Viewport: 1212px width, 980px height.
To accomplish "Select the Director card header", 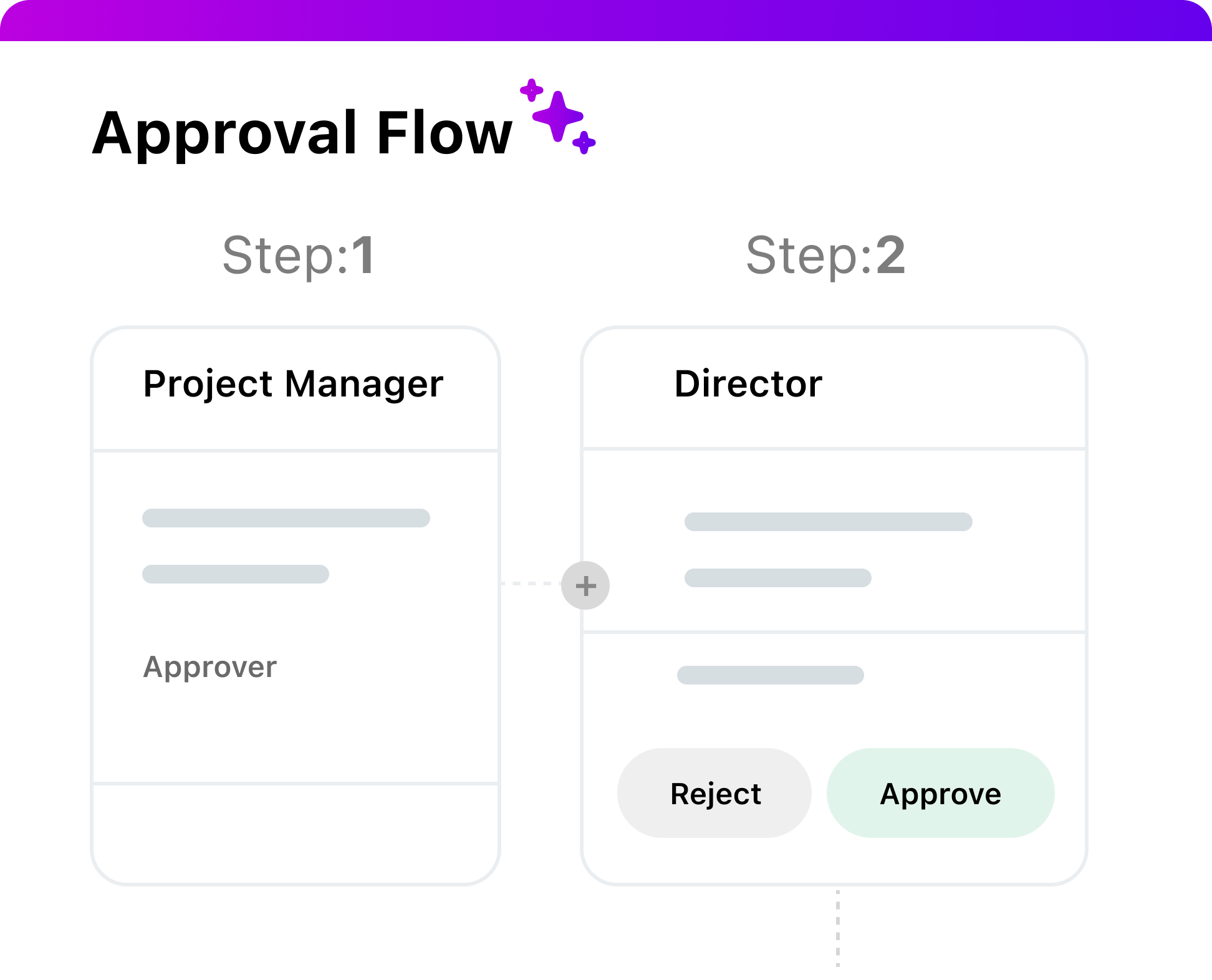I will (x=748, y=384).
